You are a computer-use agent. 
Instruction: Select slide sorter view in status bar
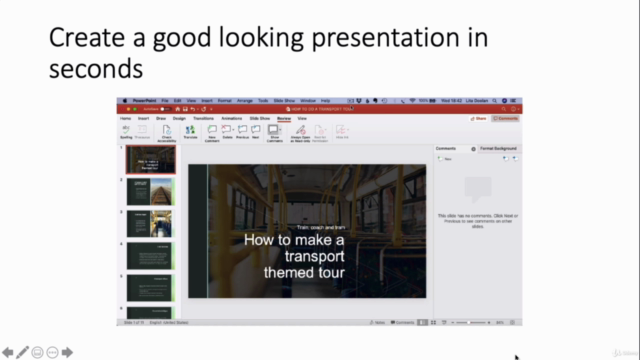pyautogui.click(x=433, y=322)
